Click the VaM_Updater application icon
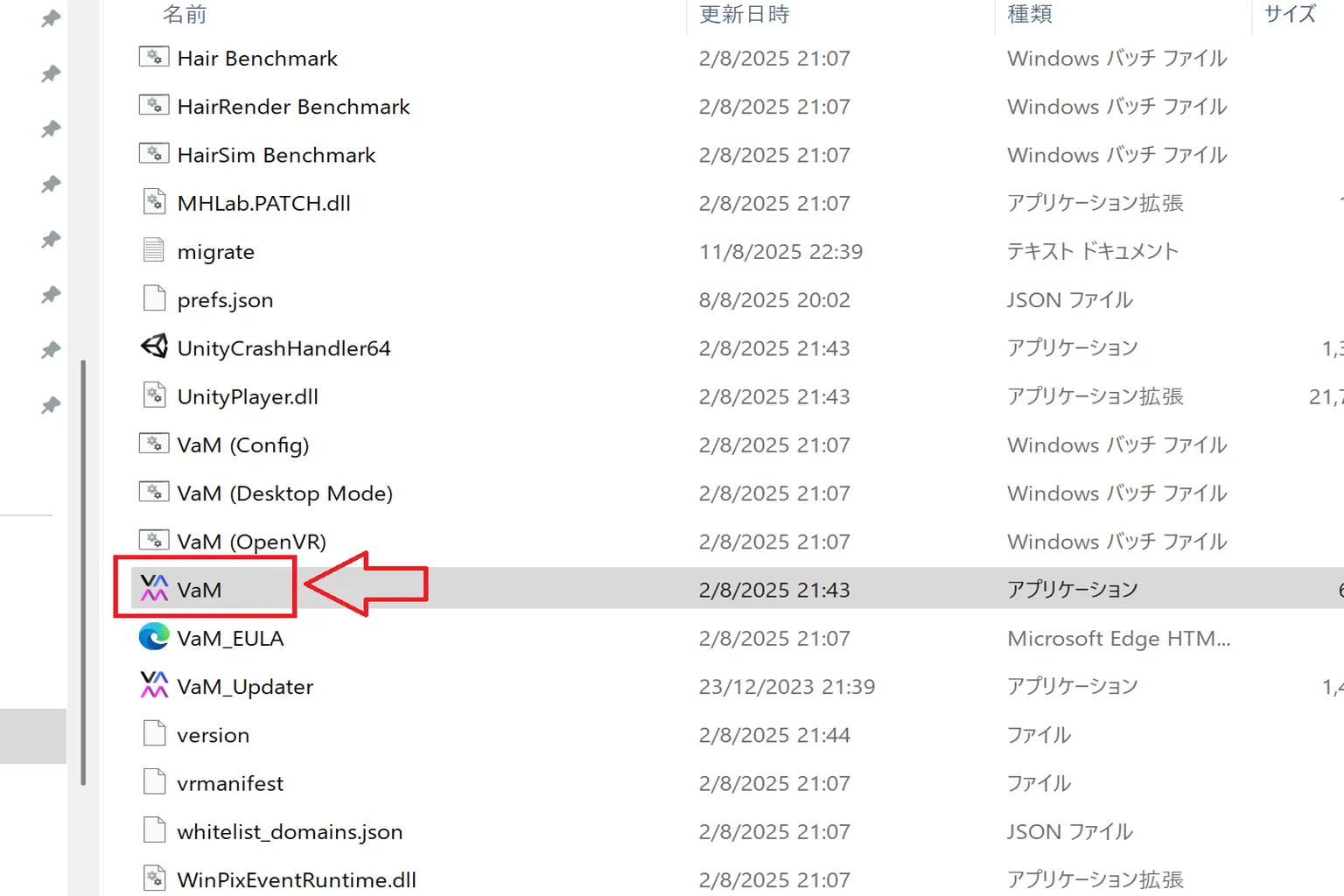Screen dimensions: 1344x896 point(154,685)
